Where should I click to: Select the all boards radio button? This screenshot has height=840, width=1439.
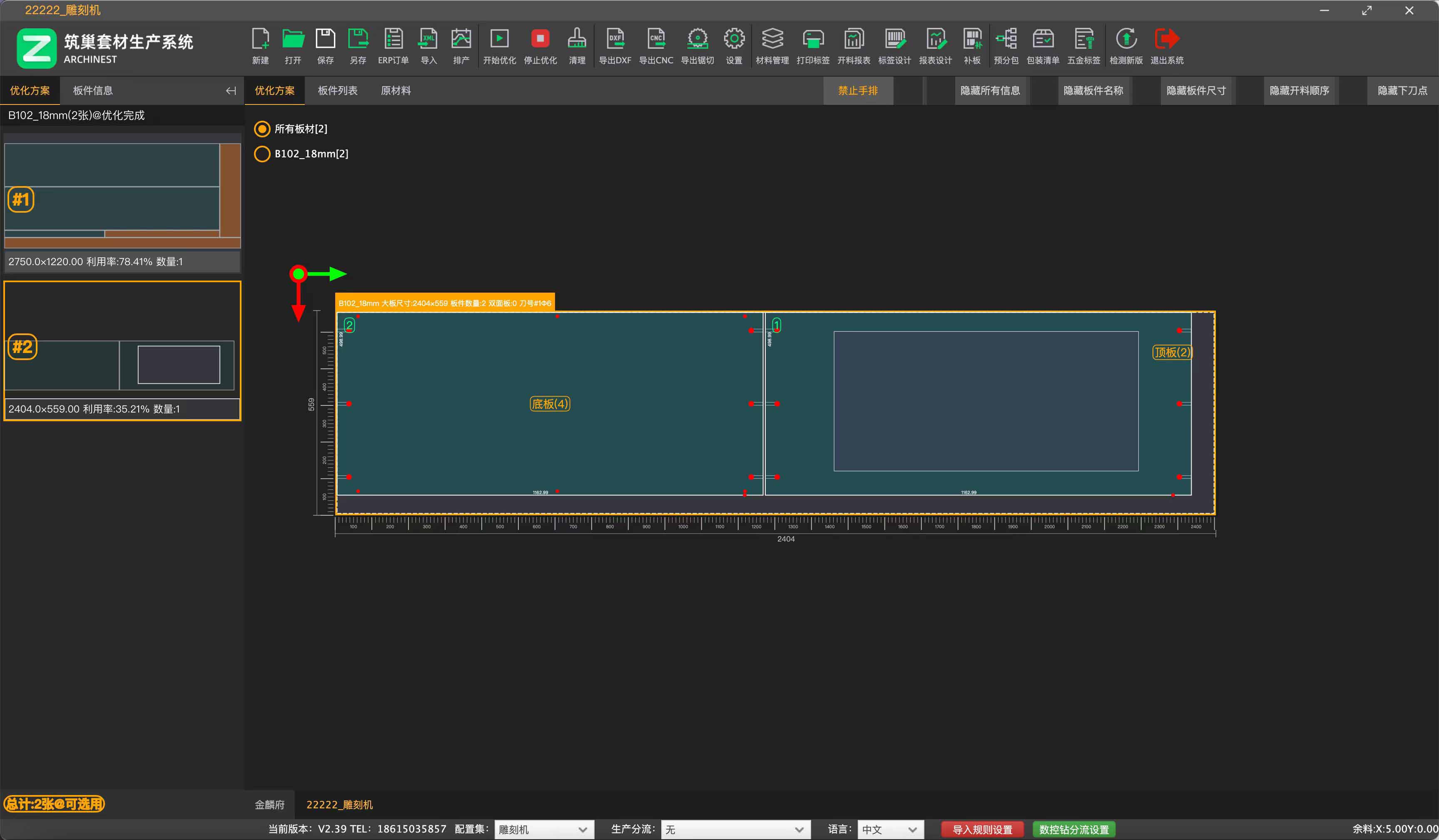(262, 129)
